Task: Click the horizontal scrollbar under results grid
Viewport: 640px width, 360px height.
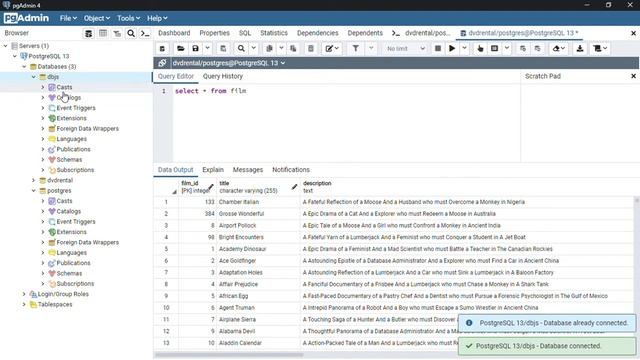Action: point(229,355)
